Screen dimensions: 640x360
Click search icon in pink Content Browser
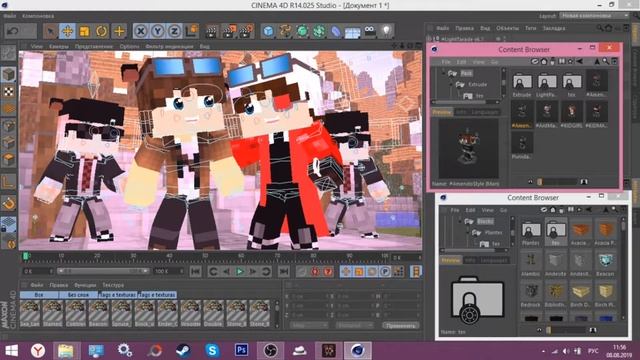click(x=605, y=62)
